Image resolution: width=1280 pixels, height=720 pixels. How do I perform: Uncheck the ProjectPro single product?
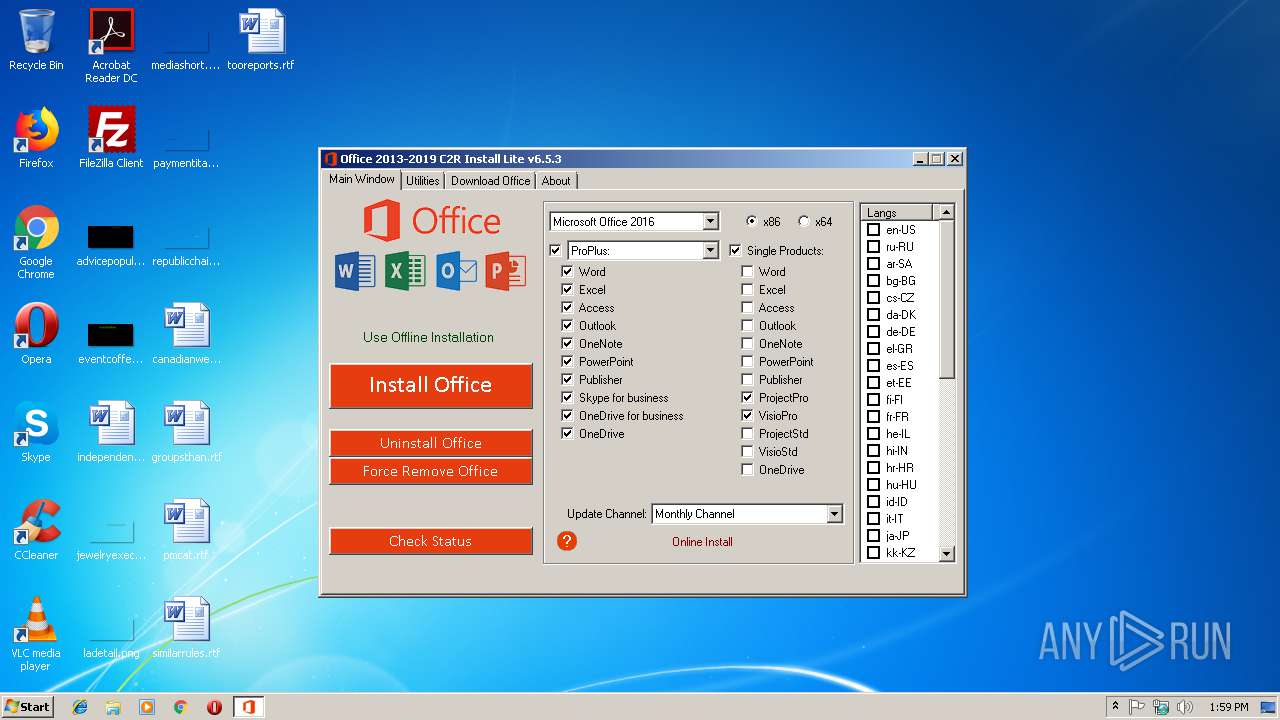[747, 397]
